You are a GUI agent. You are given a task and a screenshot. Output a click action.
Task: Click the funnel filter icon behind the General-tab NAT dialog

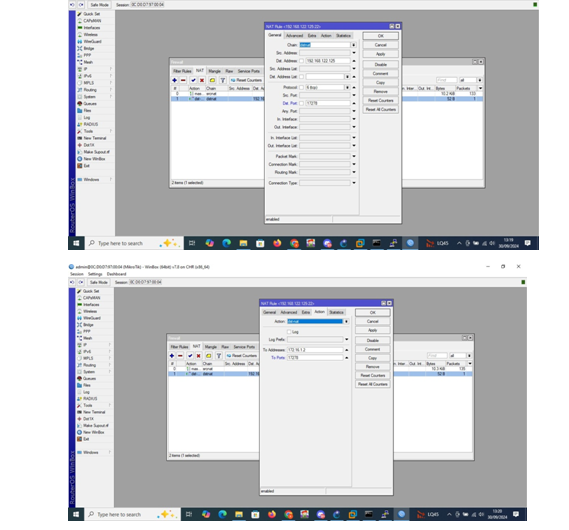click(222, 80)
